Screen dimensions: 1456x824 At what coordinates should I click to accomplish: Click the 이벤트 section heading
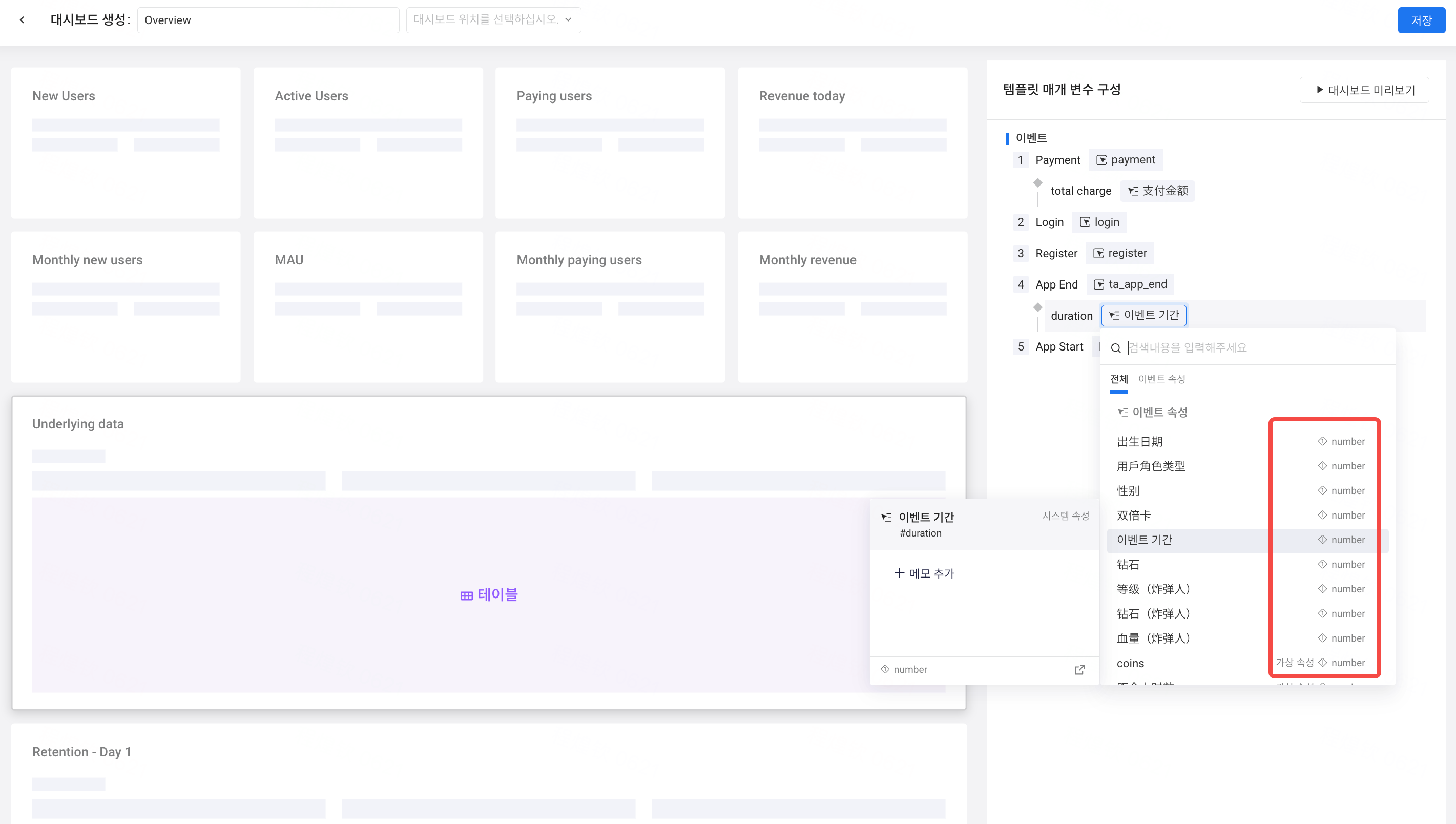[1031, 138]
